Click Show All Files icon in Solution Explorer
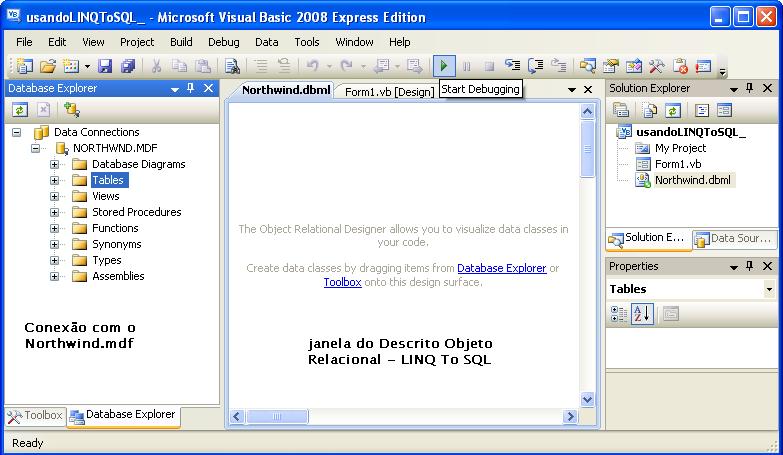Image resolution: width=783 pixels, height=455 pixels. coord(649,110)
